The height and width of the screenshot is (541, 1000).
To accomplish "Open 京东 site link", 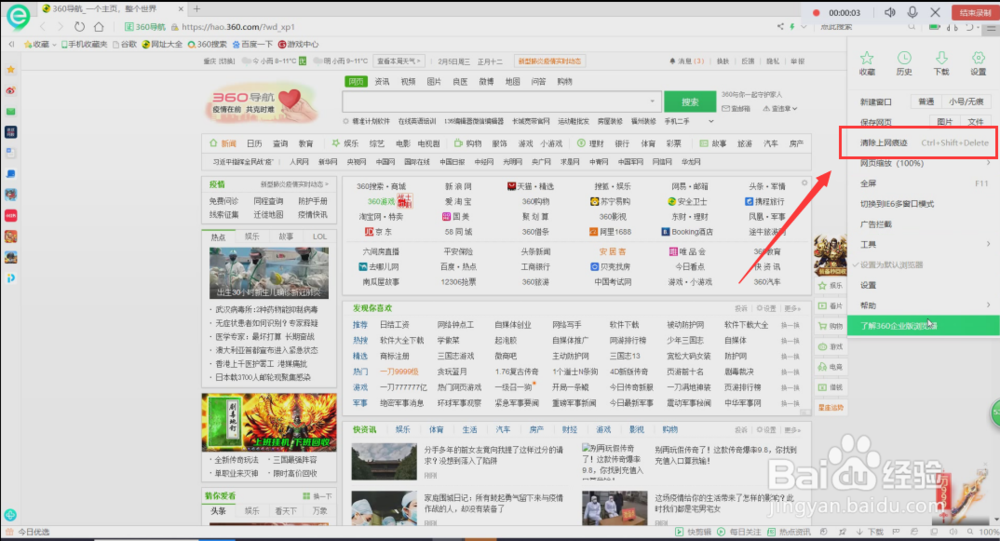I will click(x=379, y=232).
